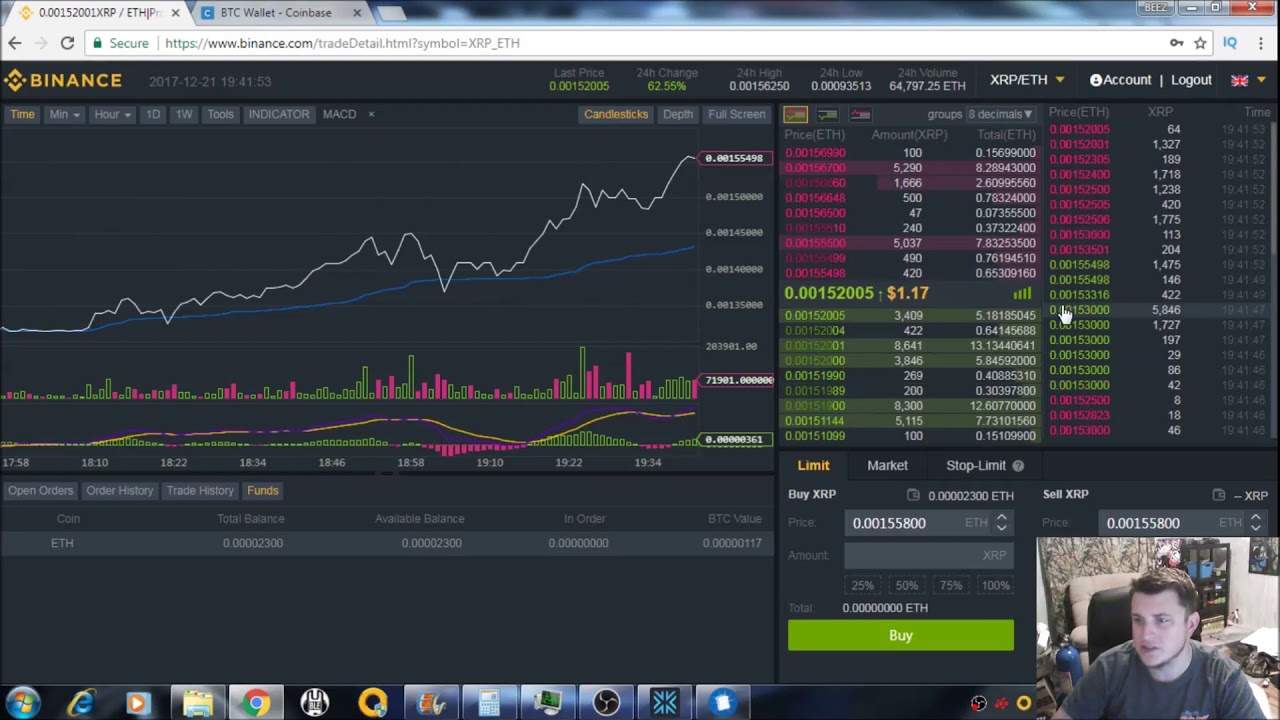Open the Order History tab
The height and width of the screenshot is (720, 1280).
pyautogui.click(x=119, y=490)
